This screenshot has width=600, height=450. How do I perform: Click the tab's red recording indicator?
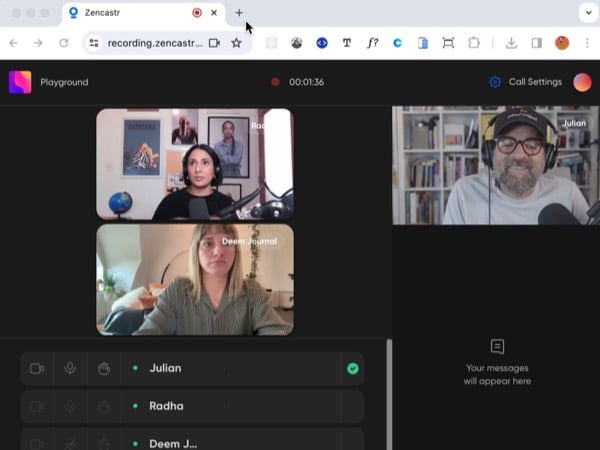(x=197, y=13)
